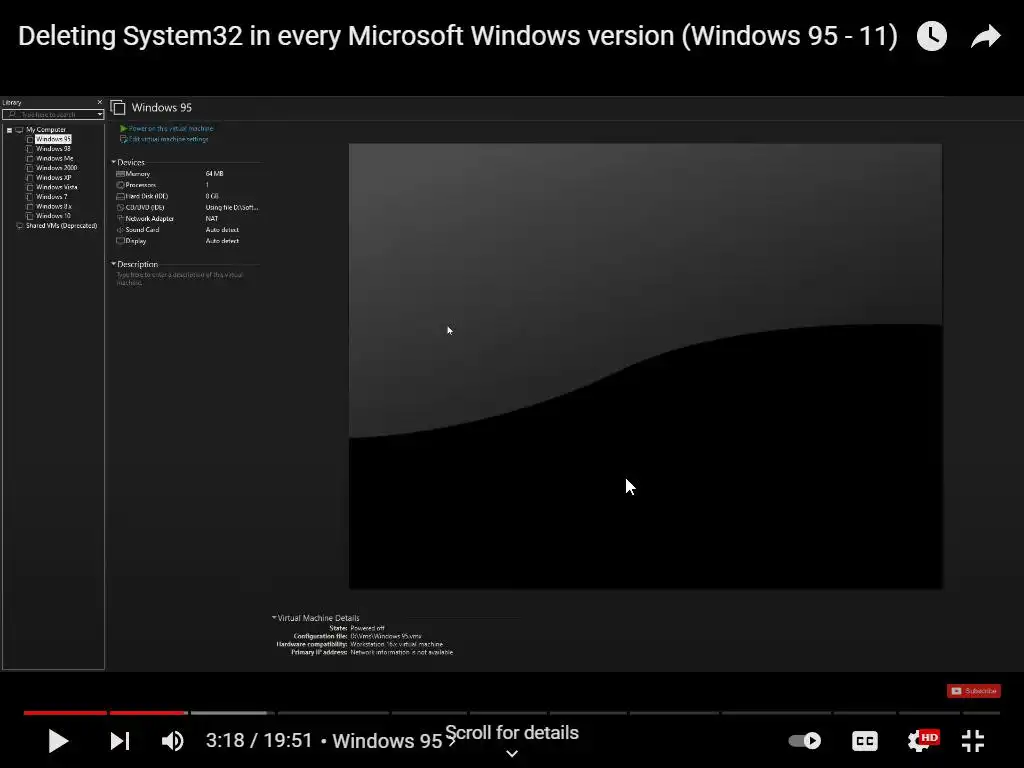Select the Windows 10 VM

53,216
